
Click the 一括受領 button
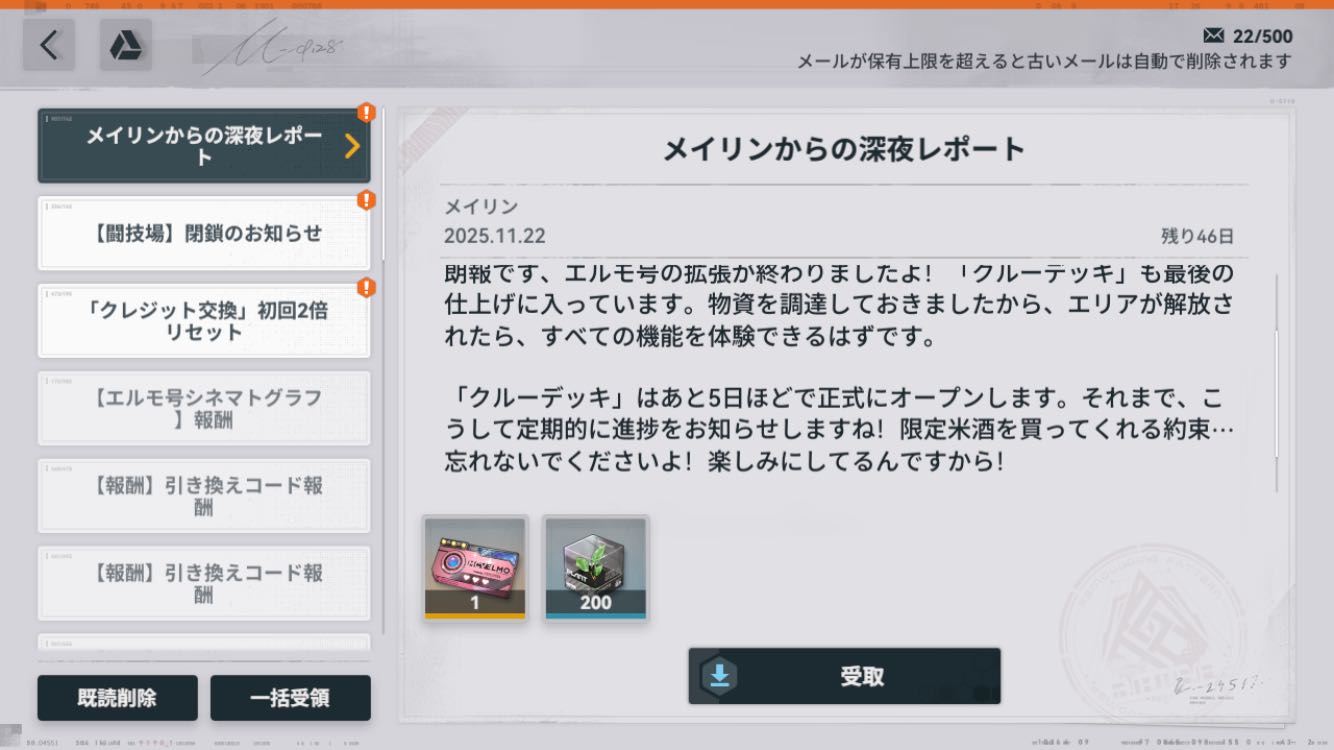pos(290,698)
